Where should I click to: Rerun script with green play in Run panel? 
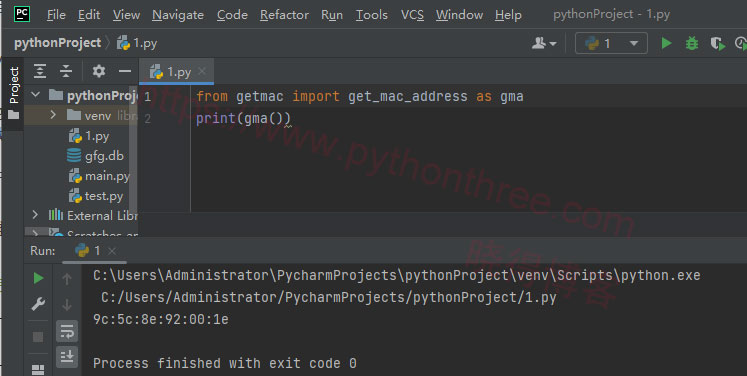coord(39,278)
